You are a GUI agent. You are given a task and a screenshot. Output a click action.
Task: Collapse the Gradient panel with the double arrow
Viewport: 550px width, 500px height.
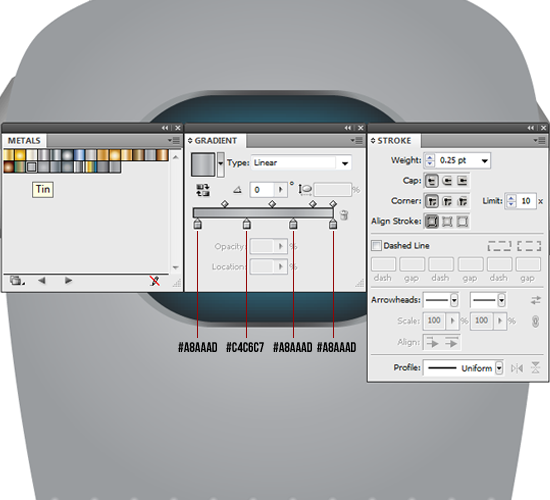348,128
